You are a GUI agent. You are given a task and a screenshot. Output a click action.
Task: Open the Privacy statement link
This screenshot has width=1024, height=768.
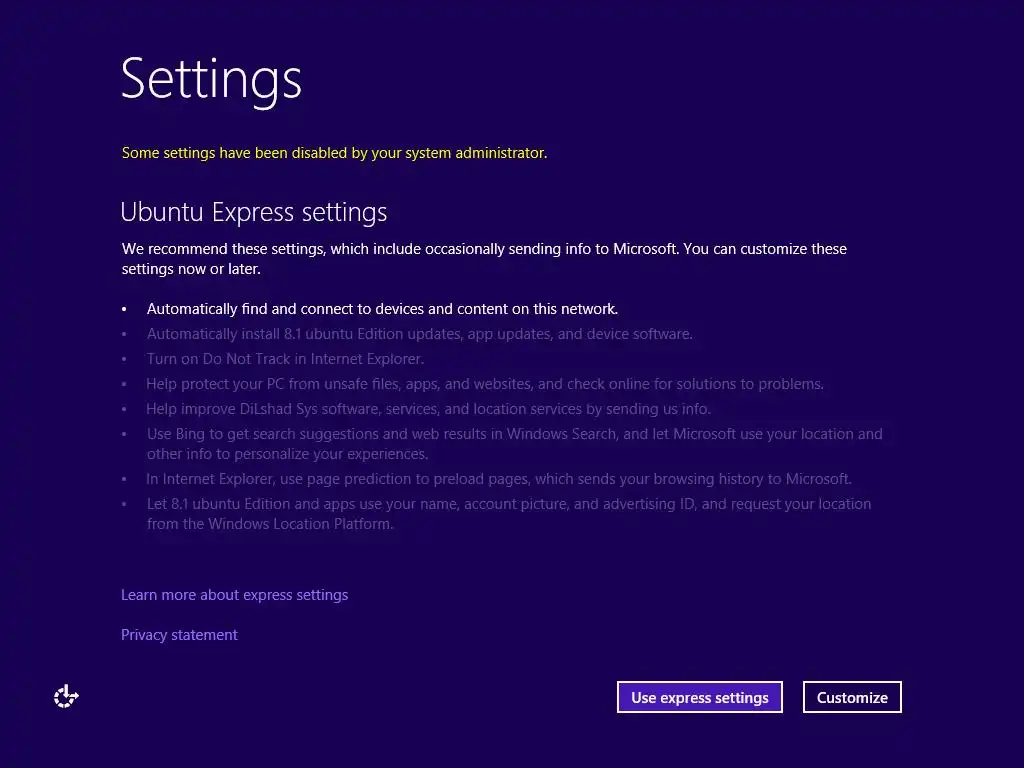click(x=179, y=635)
